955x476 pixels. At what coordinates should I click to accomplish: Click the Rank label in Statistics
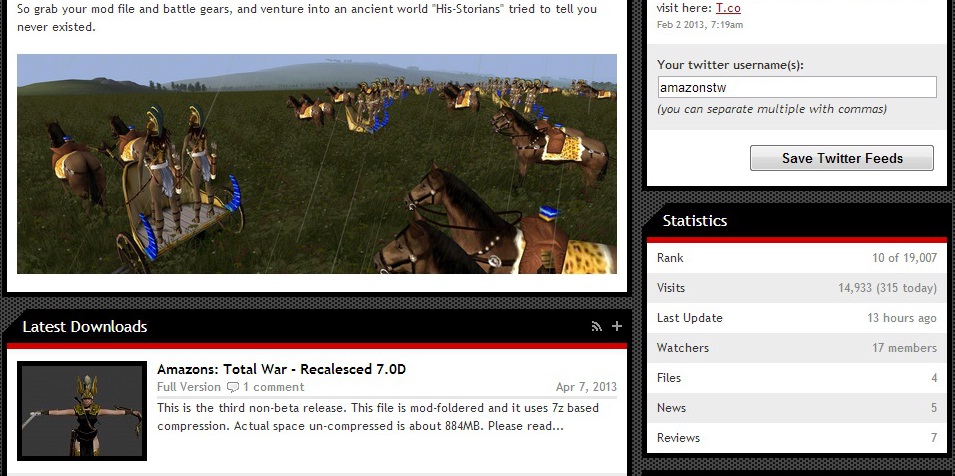click(670, 258)
